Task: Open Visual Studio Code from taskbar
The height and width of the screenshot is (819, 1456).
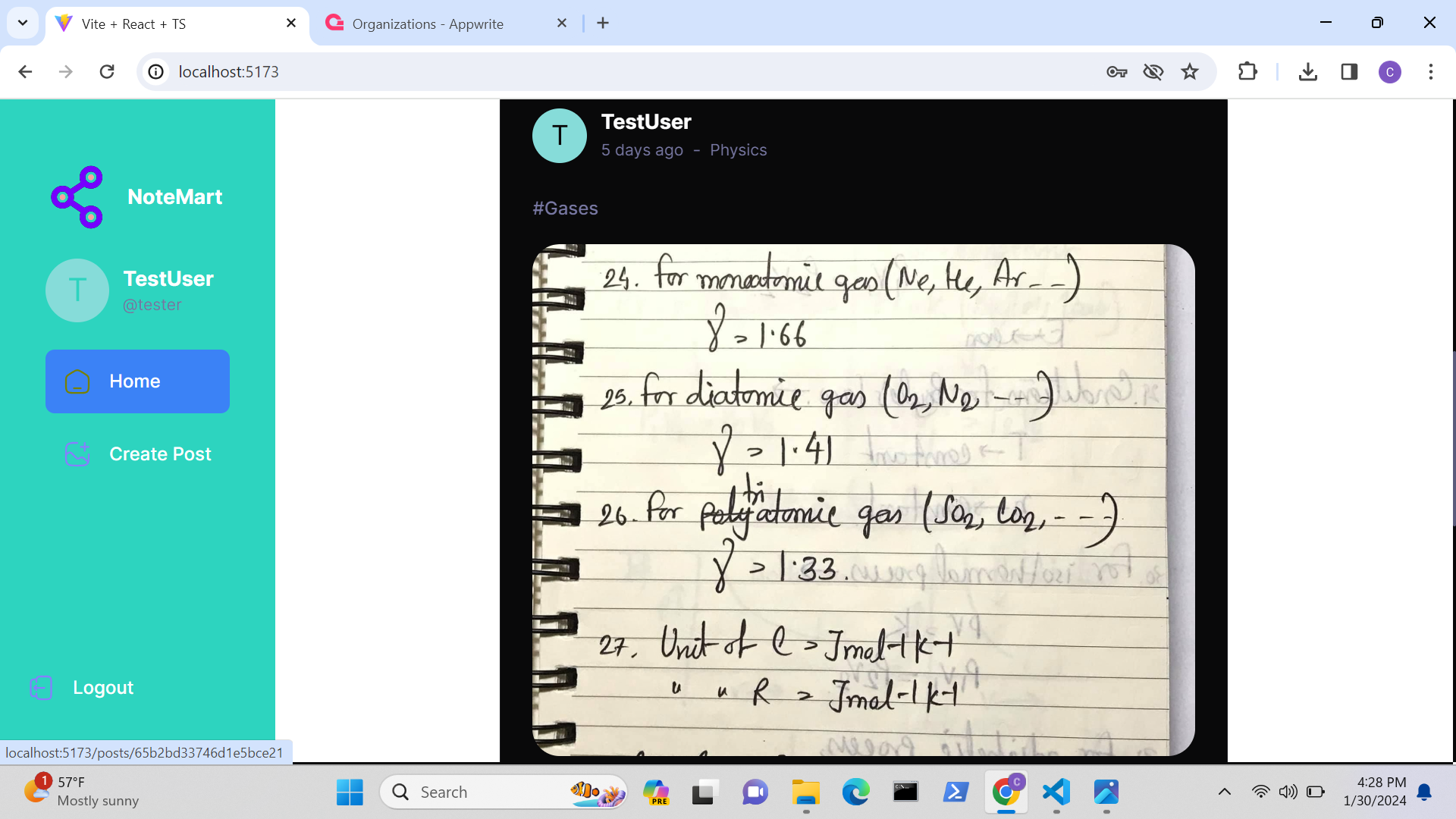Action: pyautogui.click(x=1056, y=792)
